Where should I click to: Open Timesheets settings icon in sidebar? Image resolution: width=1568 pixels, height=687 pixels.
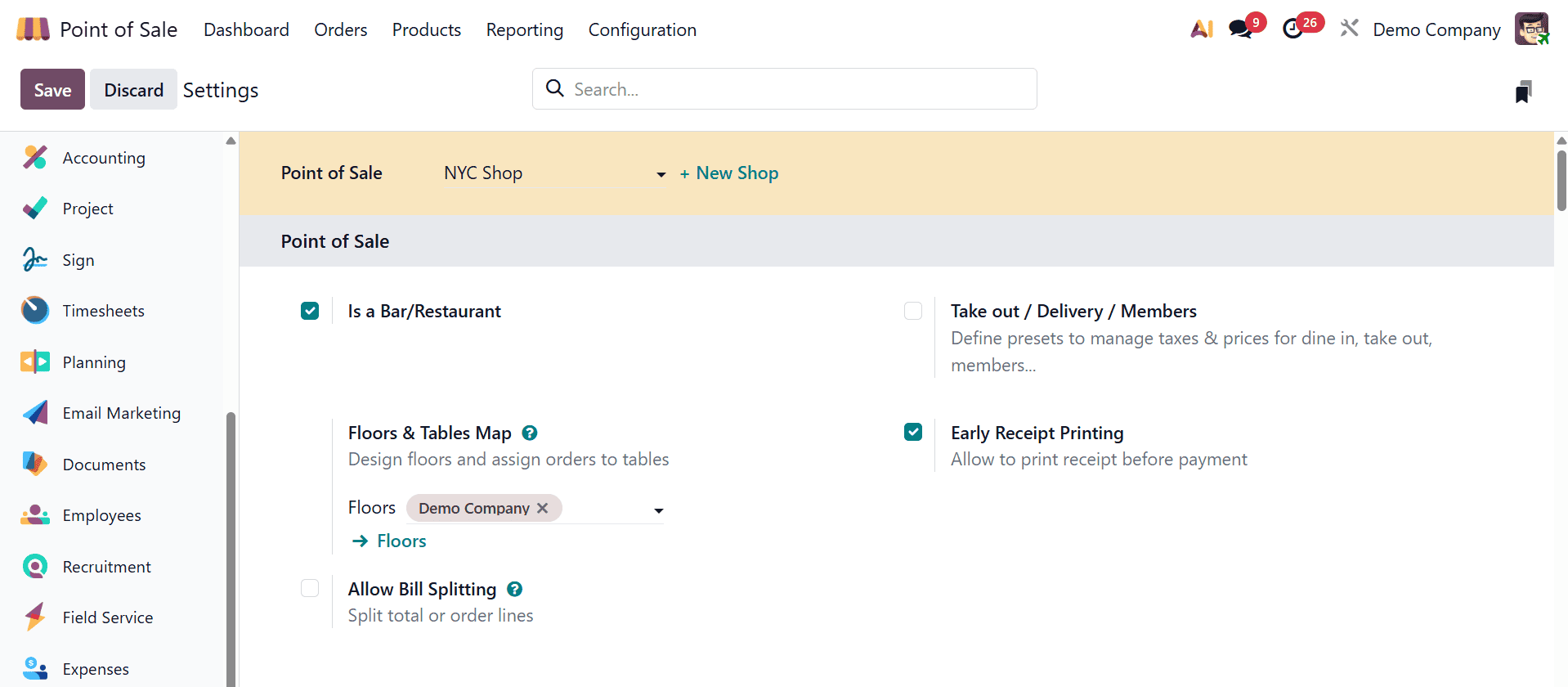35,311
